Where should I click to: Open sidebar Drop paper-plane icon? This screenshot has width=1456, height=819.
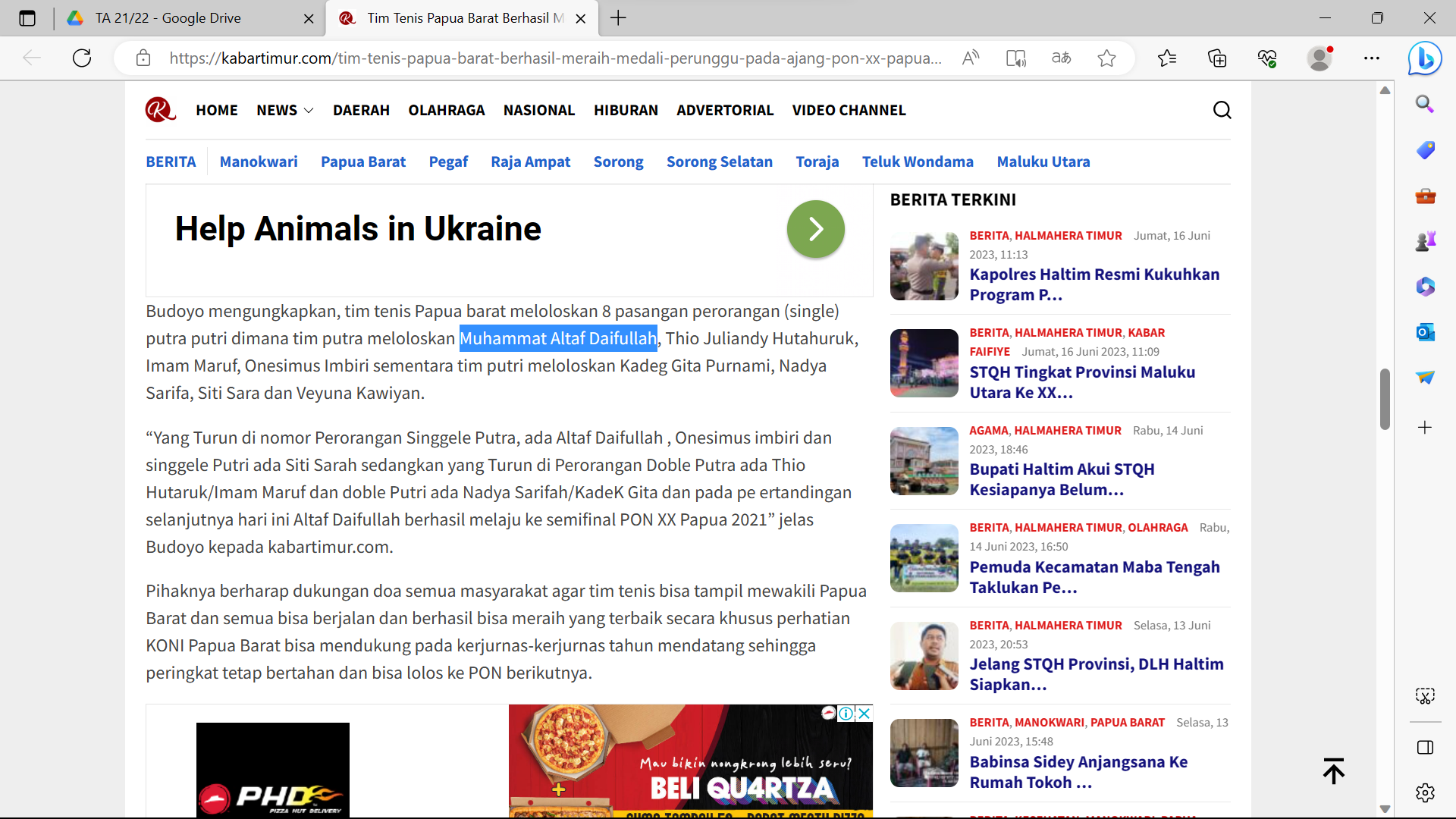tap(1425, 377)
